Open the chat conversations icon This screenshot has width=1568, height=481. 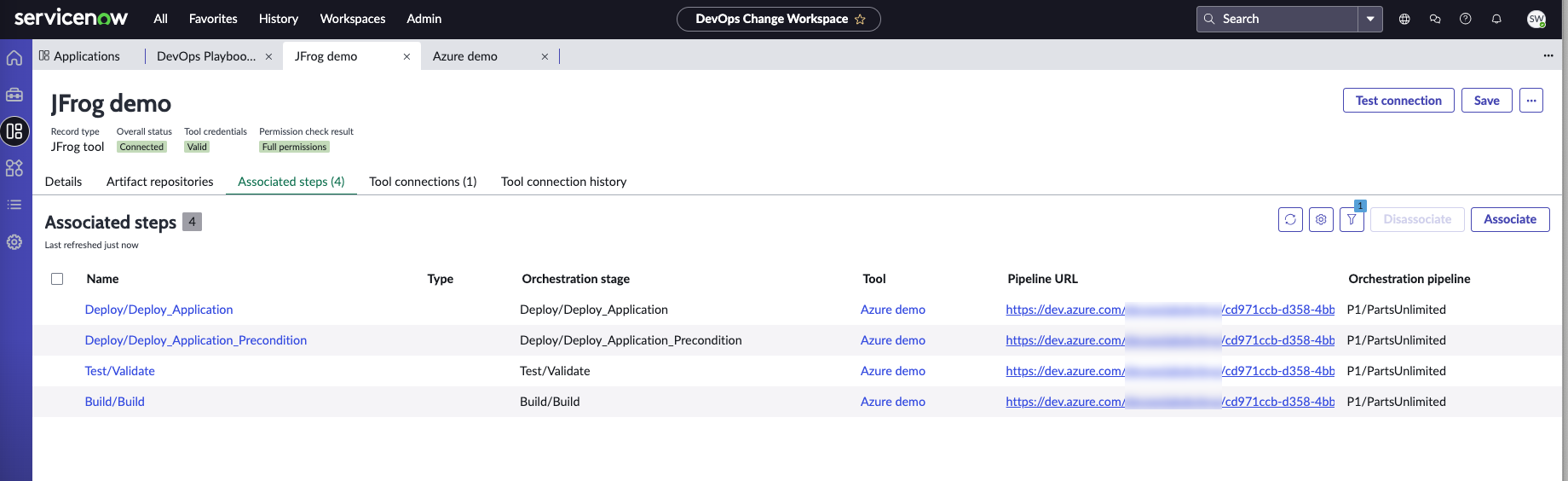(x=1435, y=19)
